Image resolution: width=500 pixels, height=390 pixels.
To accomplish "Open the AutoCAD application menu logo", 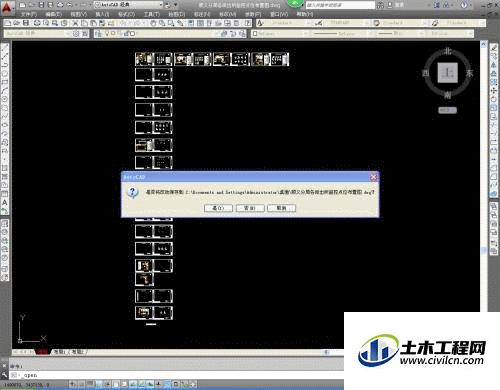I will tap(7, 8).
